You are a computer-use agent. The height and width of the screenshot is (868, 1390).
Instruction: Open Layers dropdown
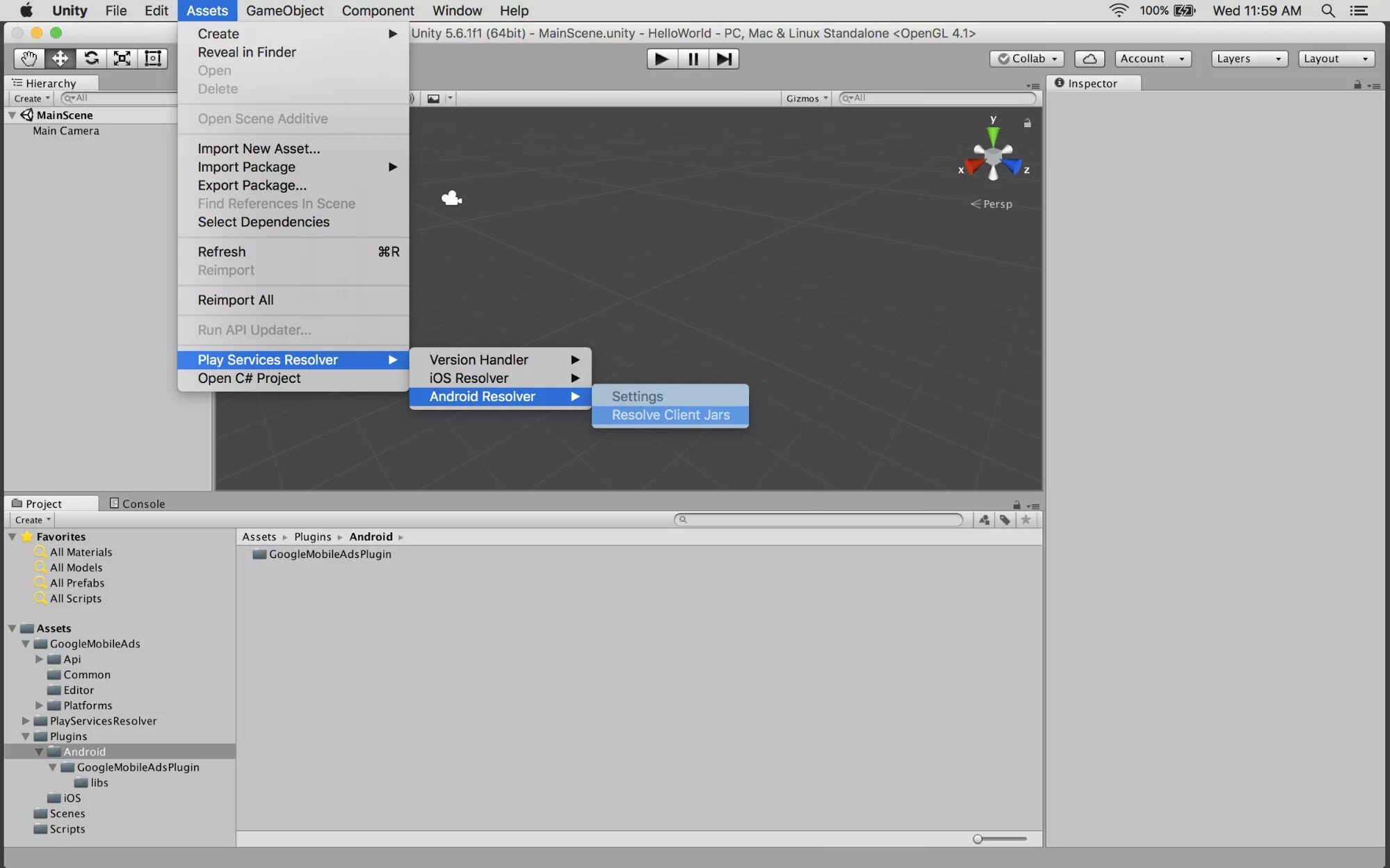pos(1249,59)
